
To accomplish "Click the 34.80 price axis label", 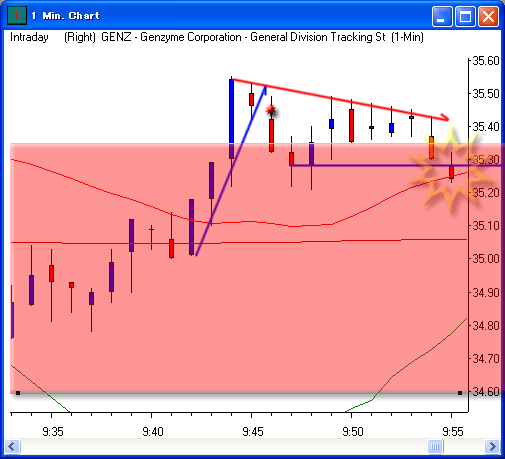I will [x=486, y=325].
